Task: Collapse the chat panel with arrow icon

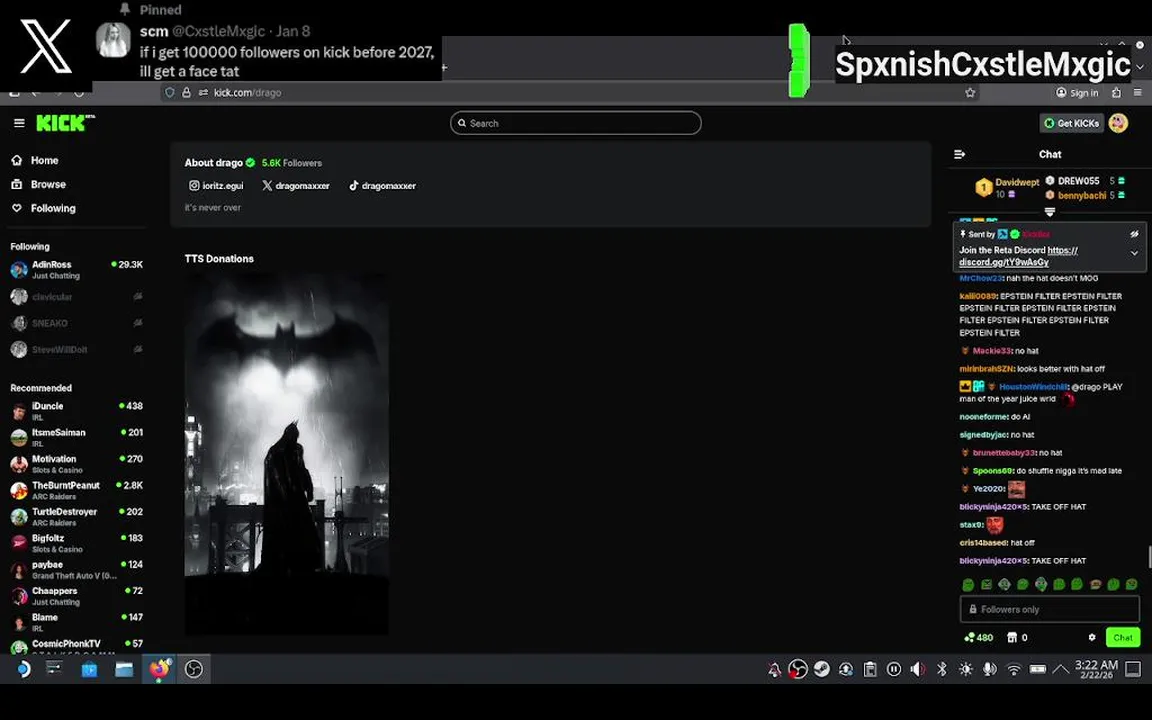Action: pos(960,154)
